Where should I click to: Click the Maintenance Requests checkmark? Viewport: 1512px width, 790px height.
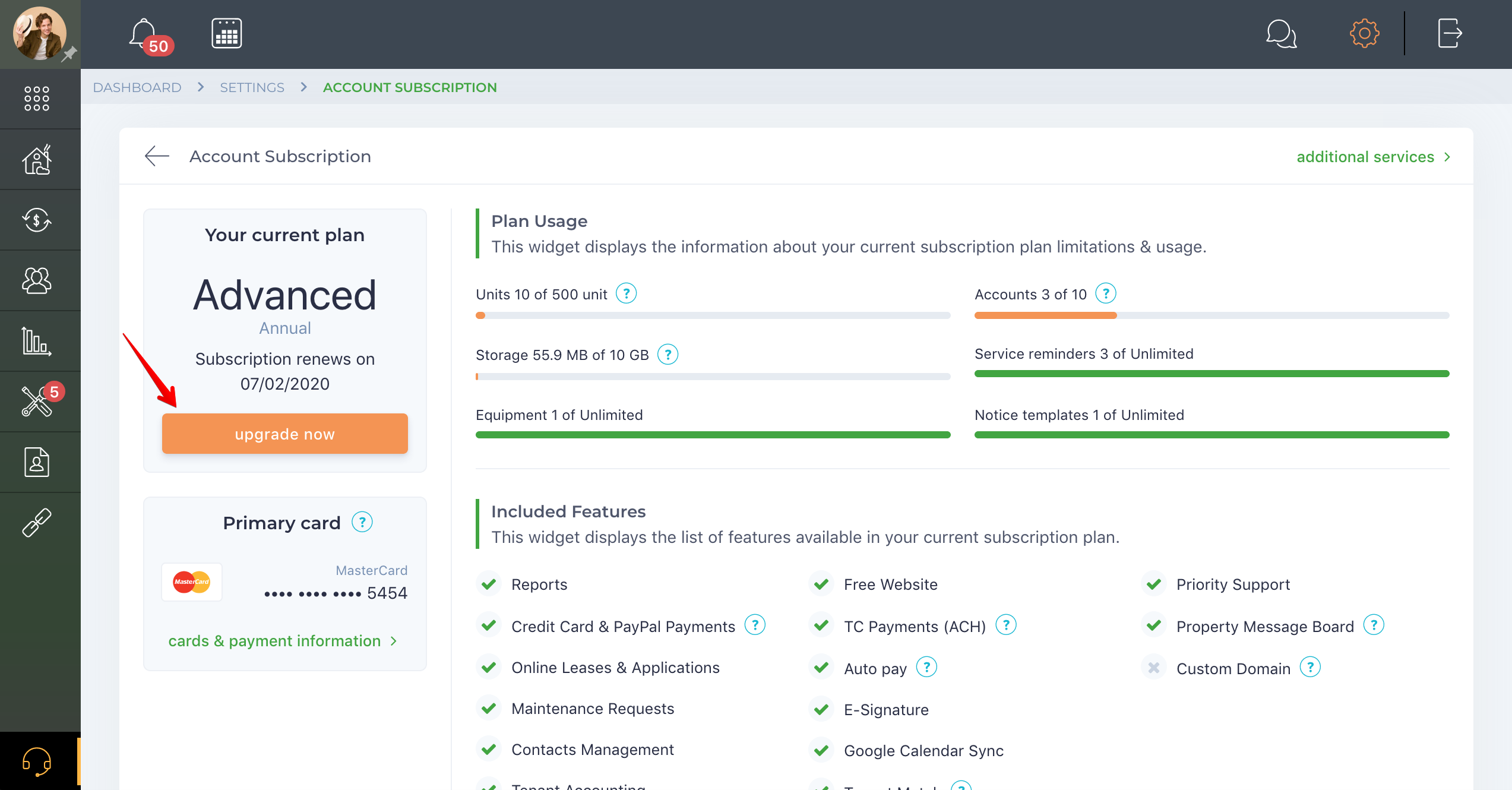click(x=489, y=709)
